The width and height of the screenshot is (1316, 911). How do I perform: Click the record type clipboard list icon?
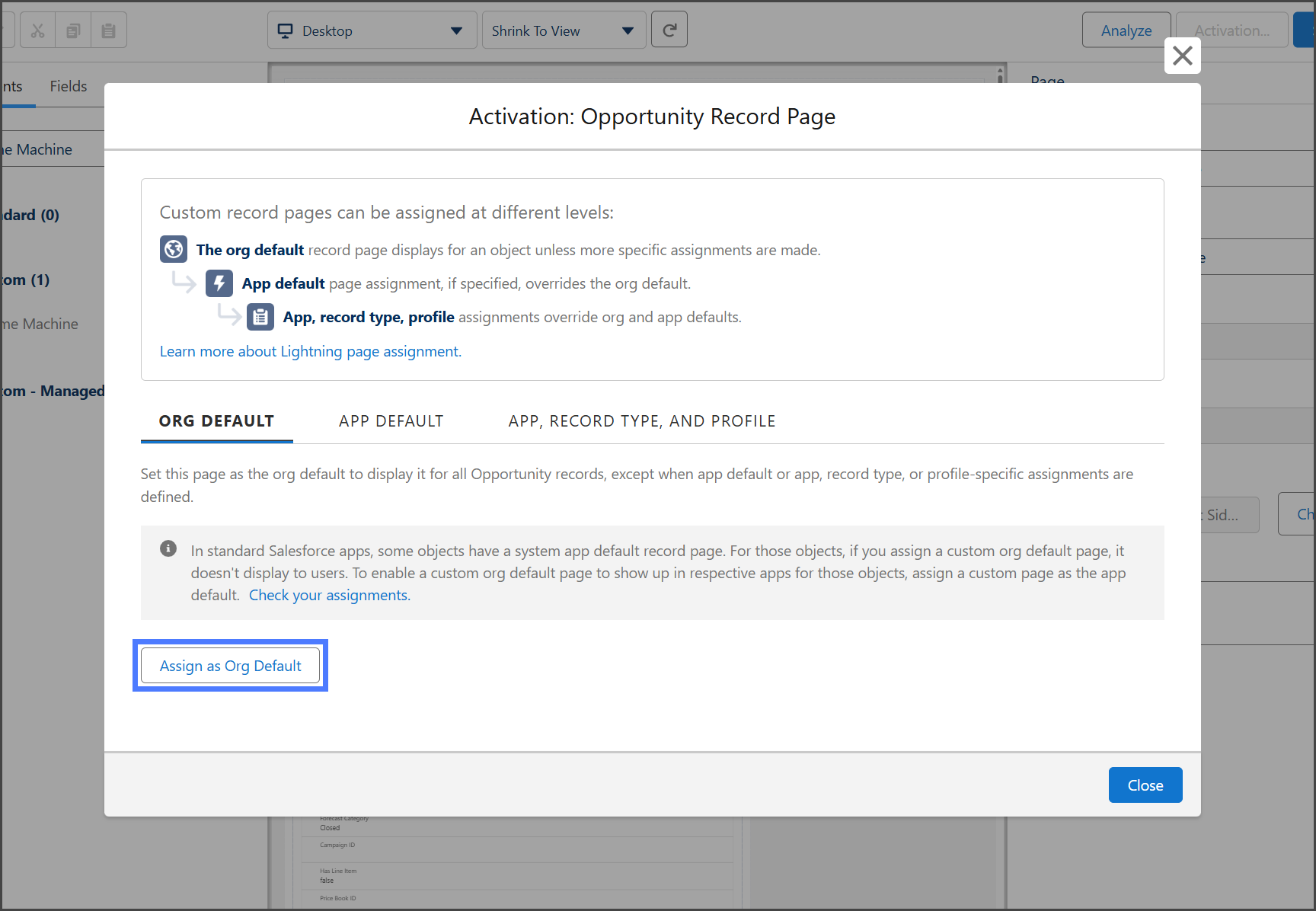tap(260, 317)
